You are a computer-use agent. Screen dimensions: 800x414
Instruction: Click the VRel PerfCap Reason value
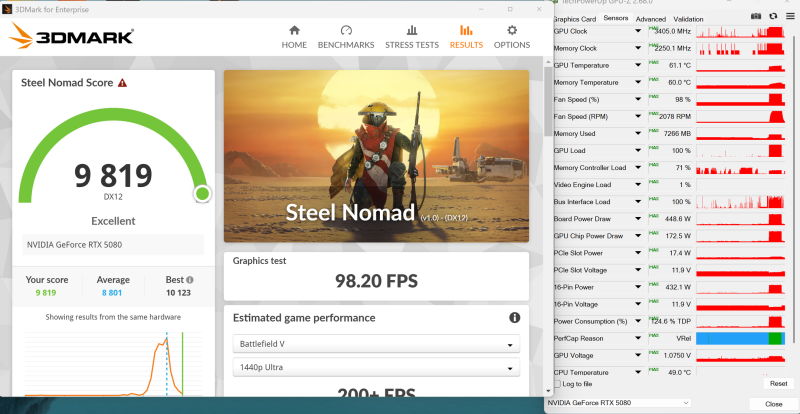tap(683, 338)
